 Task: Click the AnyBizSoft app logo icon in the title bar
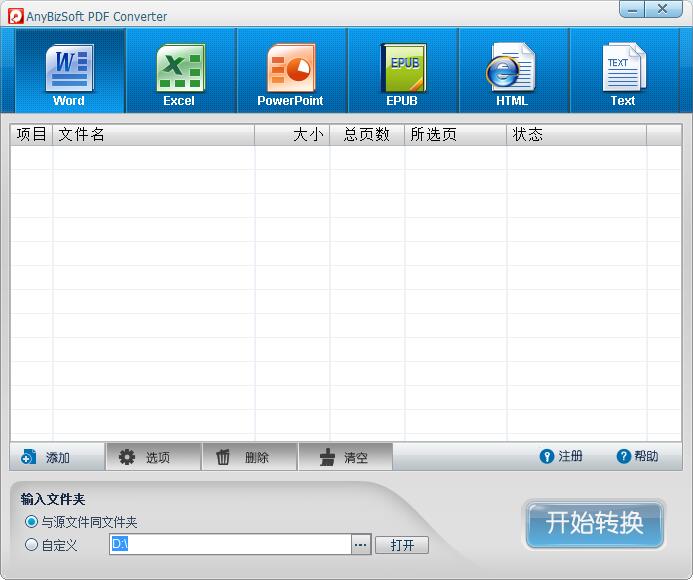click(x=16, y=16)
